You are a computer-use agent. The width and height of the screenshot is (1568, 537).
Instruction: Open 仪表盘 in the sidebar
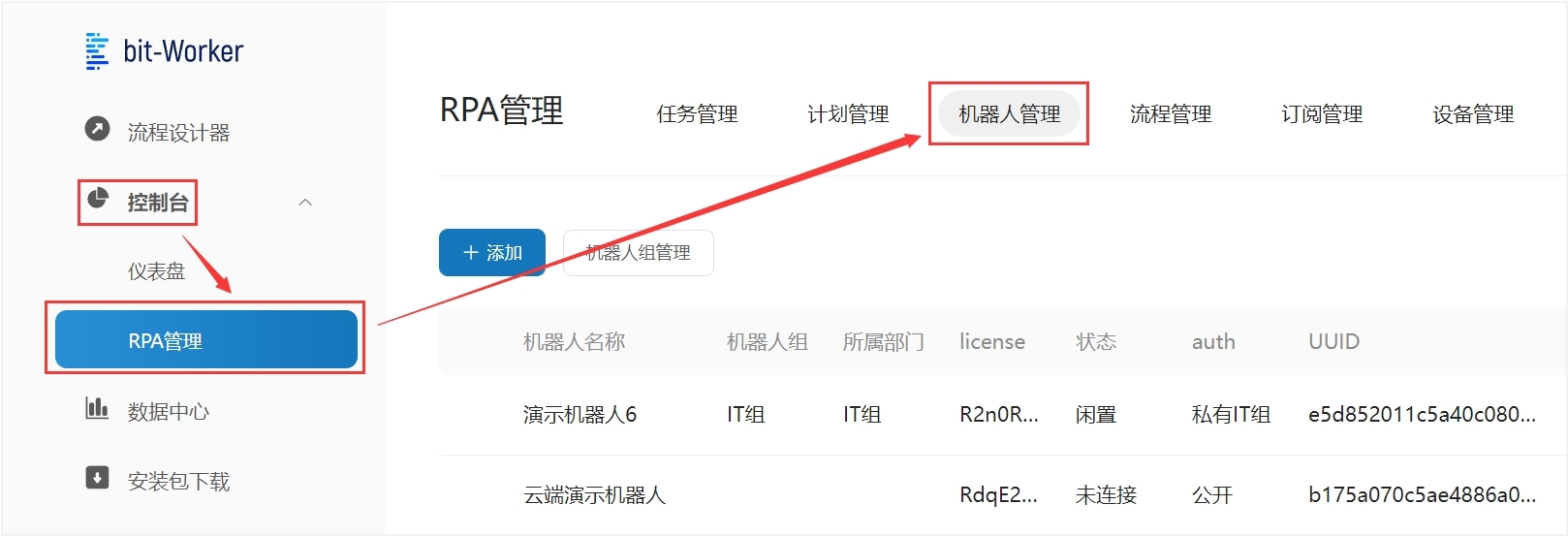(x=156, y=271)
